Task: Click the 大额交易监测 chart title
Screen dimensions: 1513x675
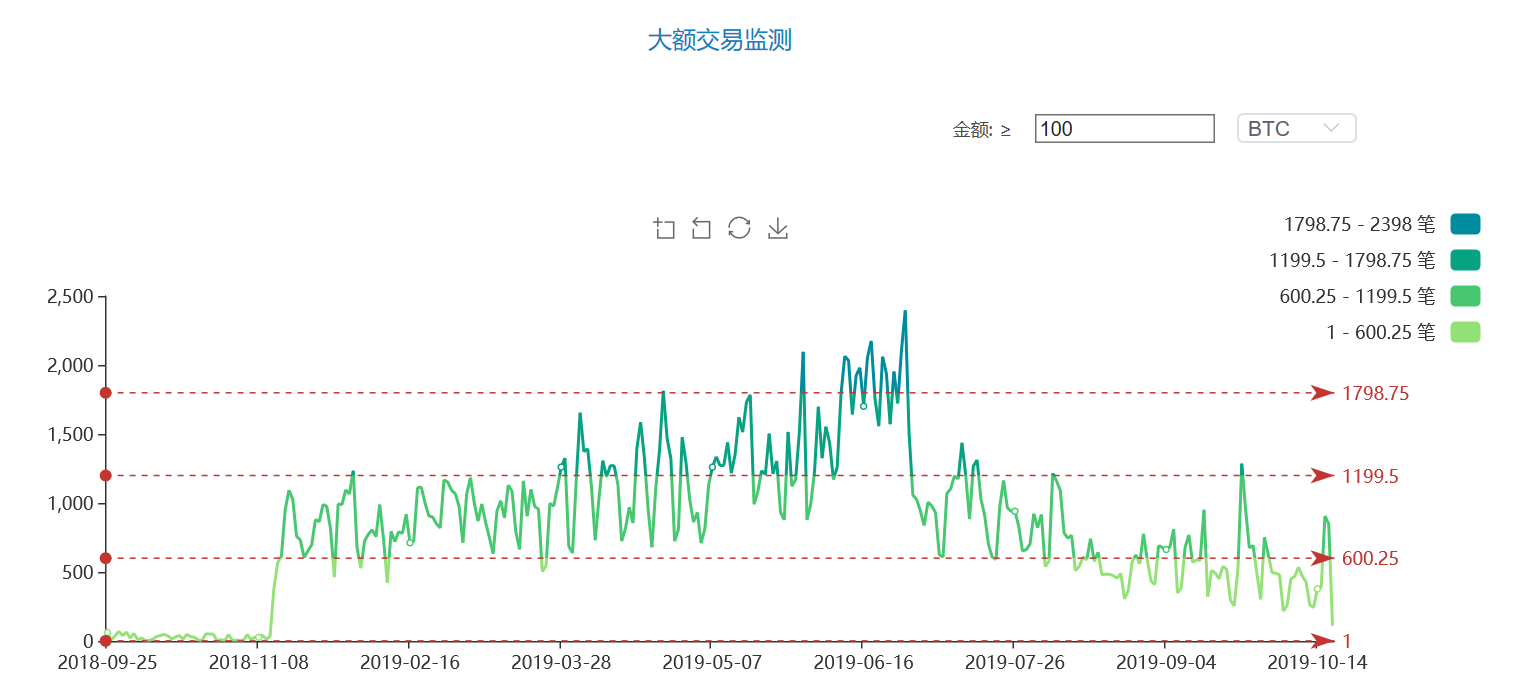Action: [720, 40]
